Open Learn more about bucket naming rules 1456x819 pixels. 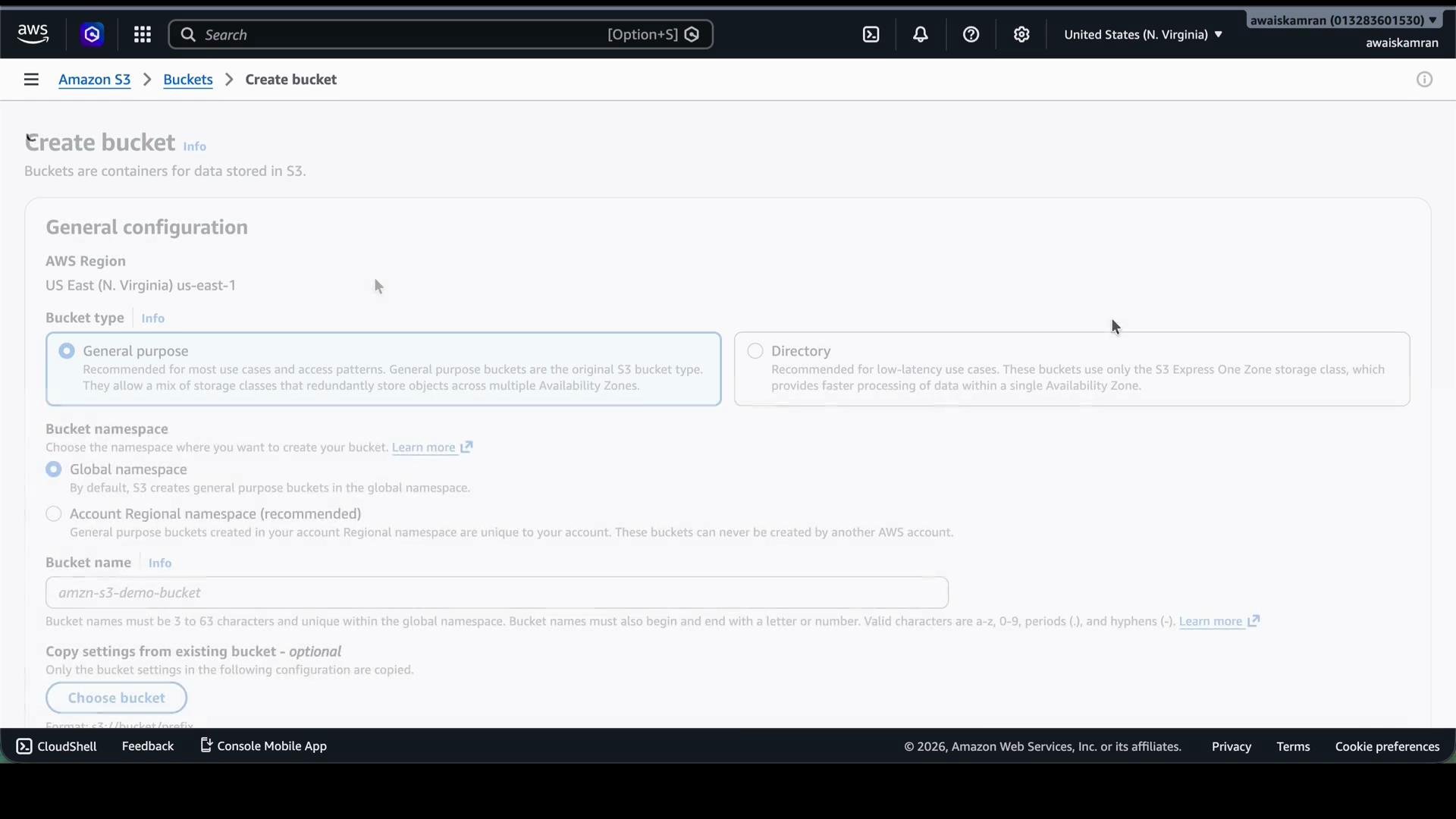tap(1211, 622)
